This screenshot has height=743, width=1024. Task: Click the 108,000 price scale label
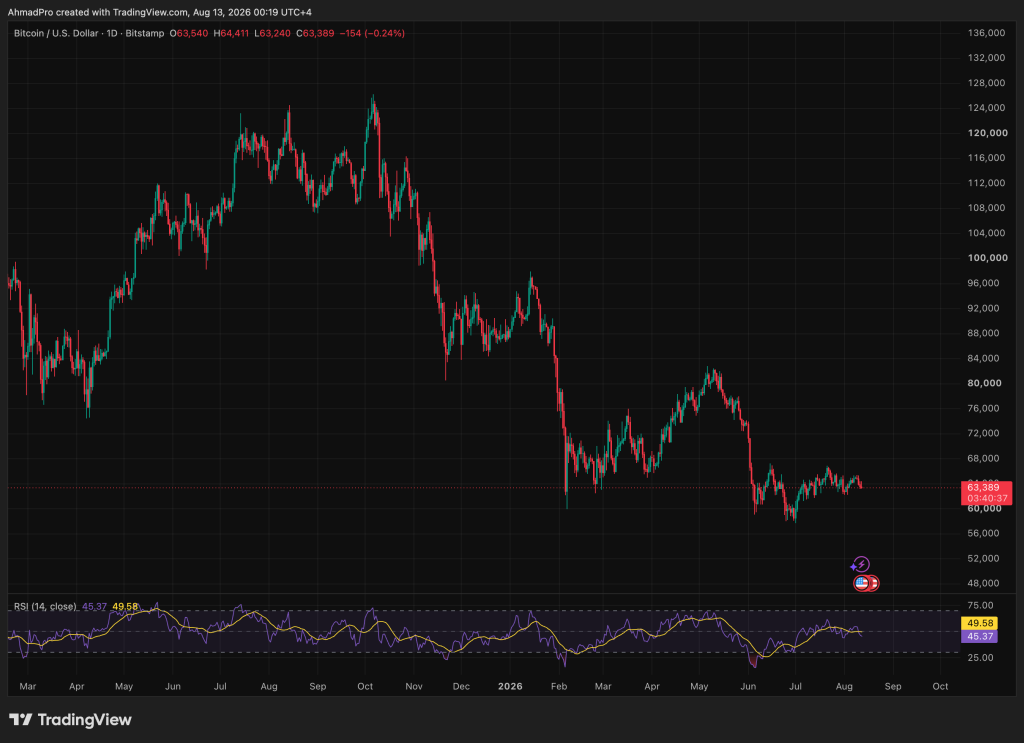point(986,208)
